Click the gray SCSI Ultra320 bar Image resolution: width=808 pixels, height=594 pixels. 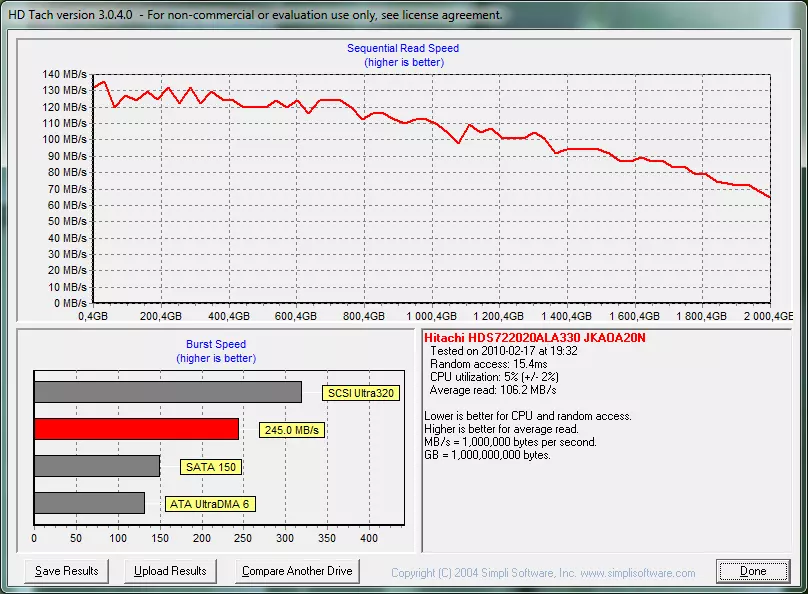(x=167, y=392)
